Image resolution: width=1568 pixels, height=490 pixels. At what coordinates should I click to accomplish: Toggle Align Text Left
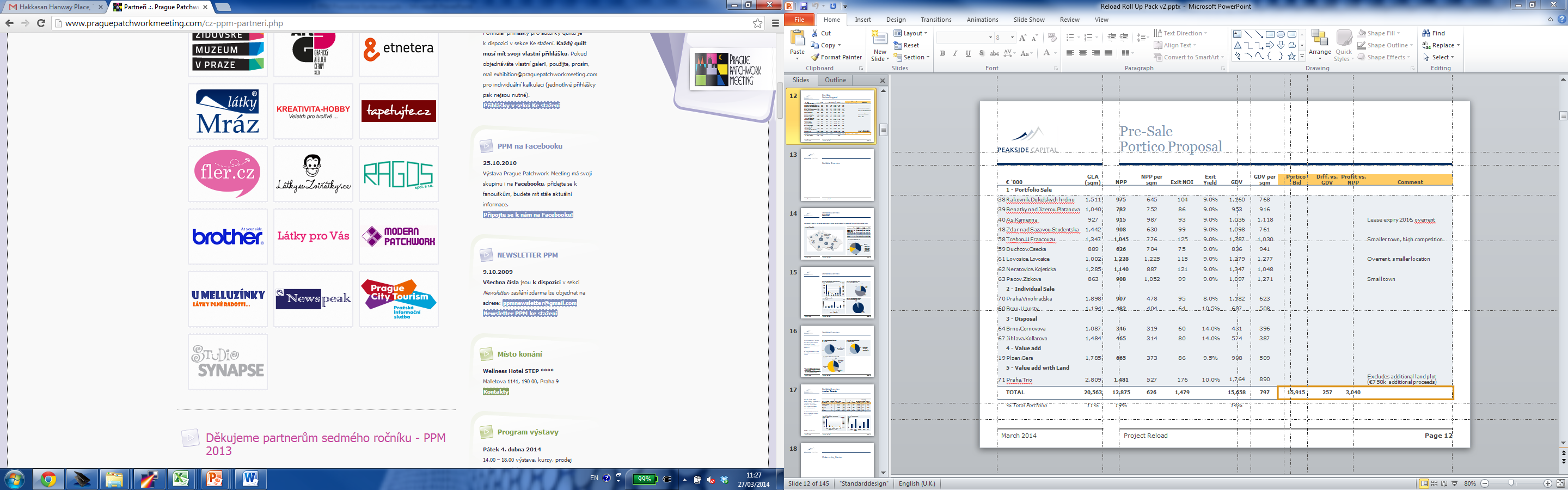click(1070, 53)
